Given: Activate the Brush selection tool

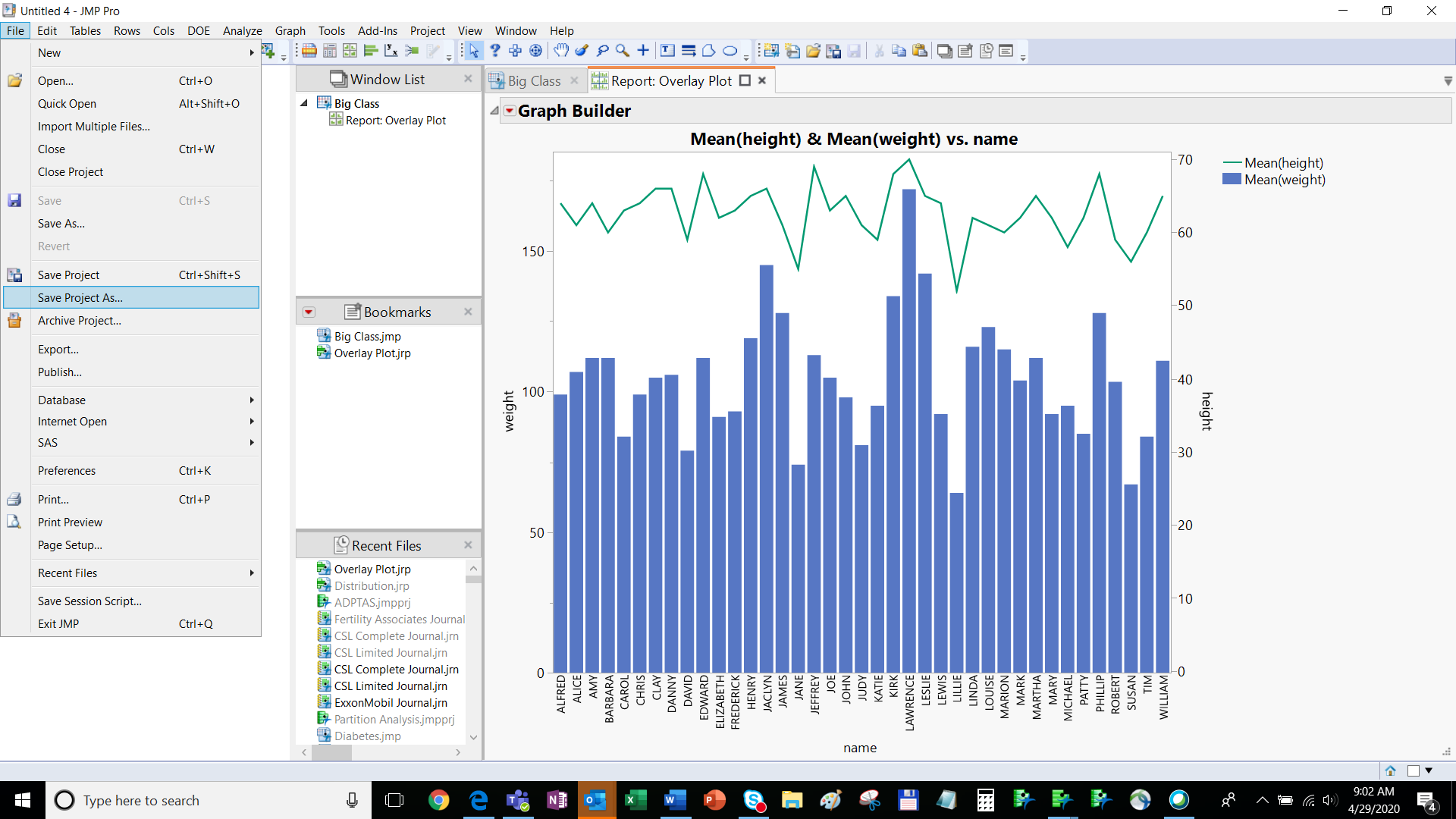Looking at the screenshot, I should [582, 51].
